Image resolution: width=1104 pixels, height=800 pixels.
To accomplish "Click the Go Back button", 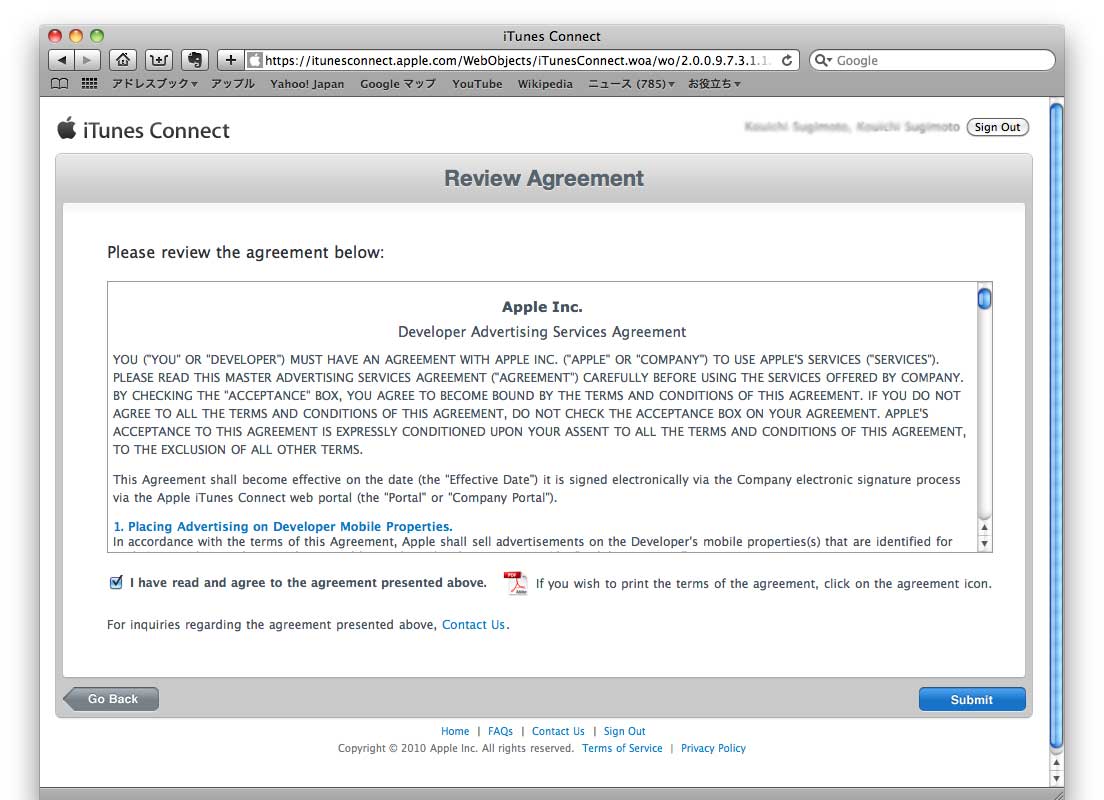I will pos(111,699).
